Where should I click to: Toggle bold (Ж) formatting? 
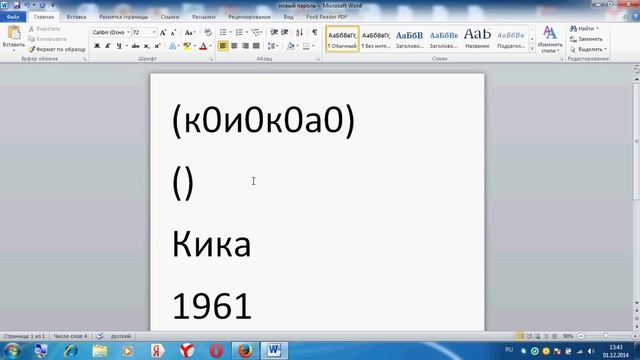point(97,46)
